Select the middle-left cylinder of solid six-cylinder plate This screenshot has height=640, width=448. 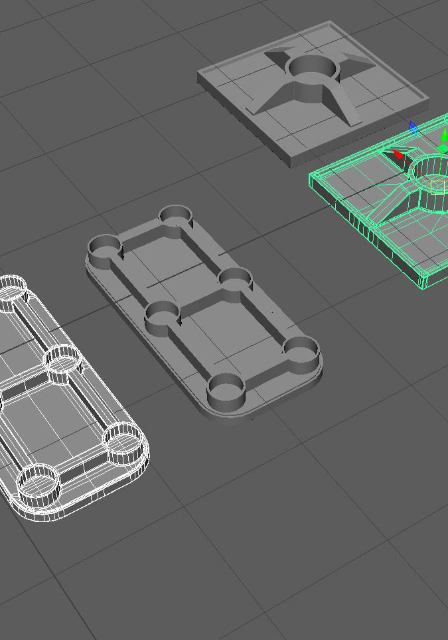click(162, 317)
